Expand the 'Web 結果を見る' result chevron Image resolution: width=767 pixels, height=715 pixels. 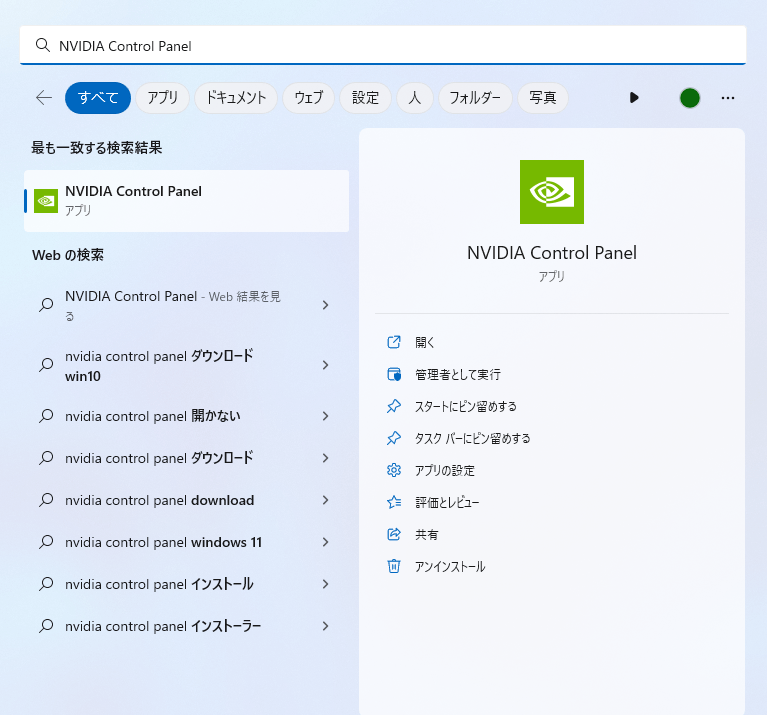tap(325, 305)
